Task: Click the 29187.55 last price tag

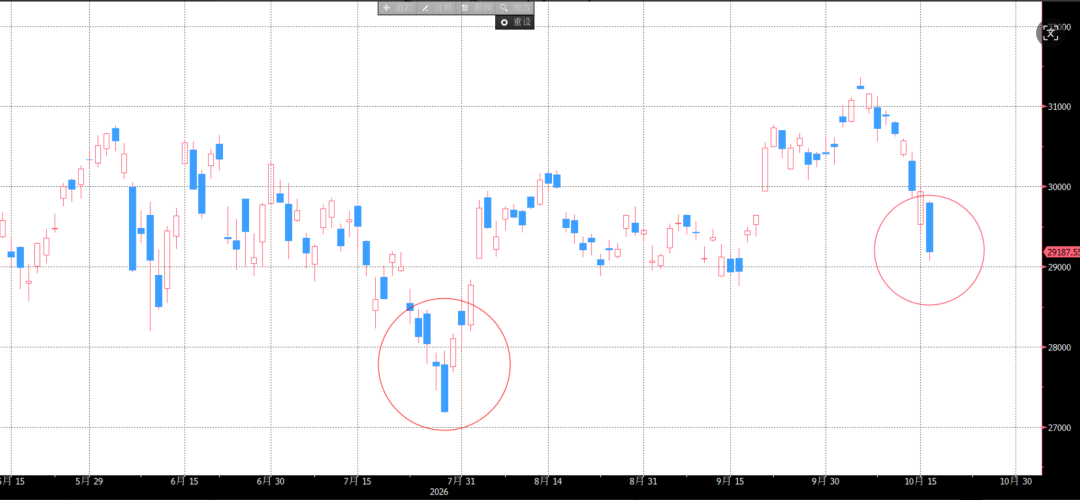Action: pyautogui.click(x=1062, y=252)
